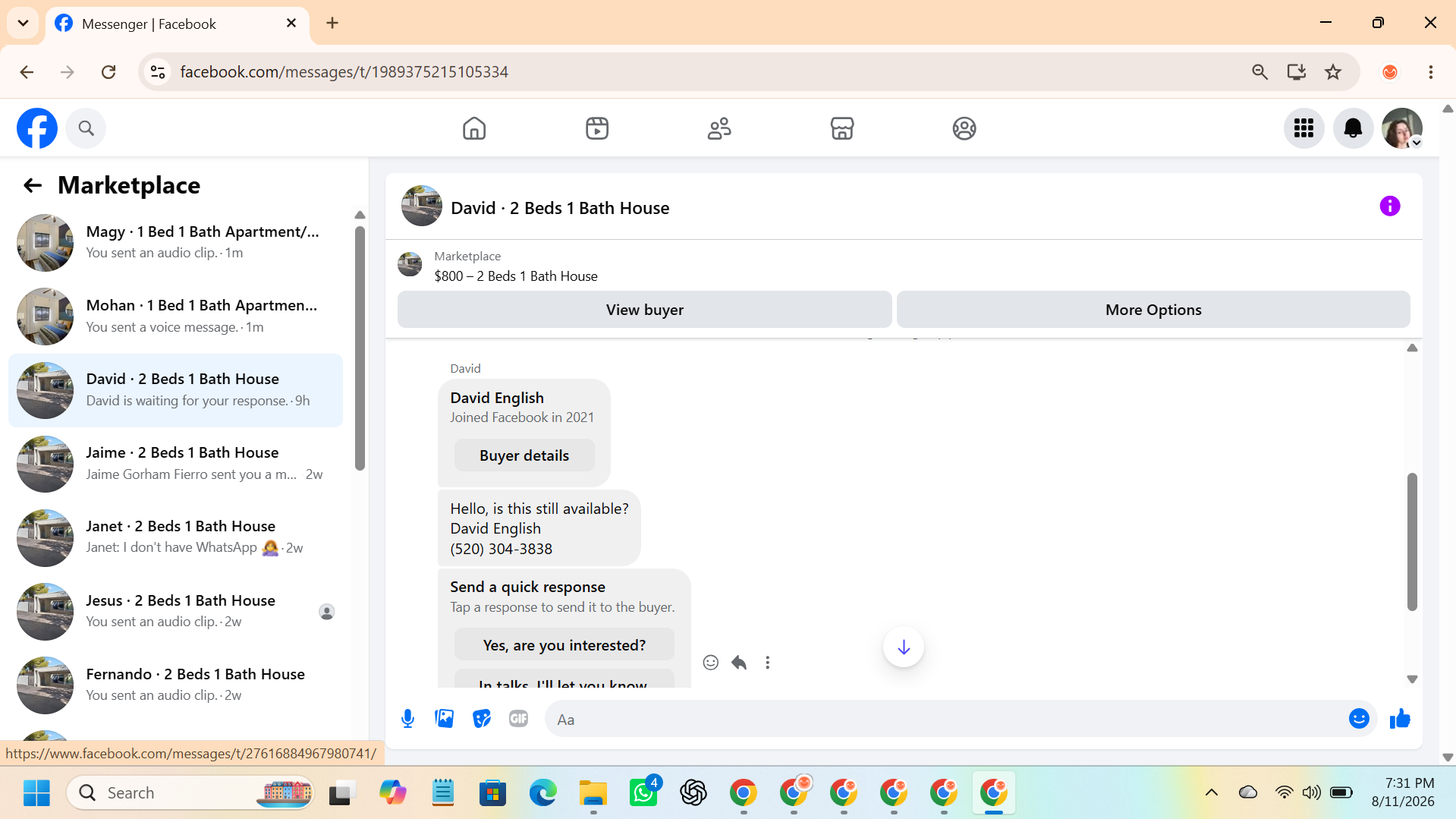Open David's profile picture in header
The height and width of the screenshot is (819, 1456).
(421, 206)
